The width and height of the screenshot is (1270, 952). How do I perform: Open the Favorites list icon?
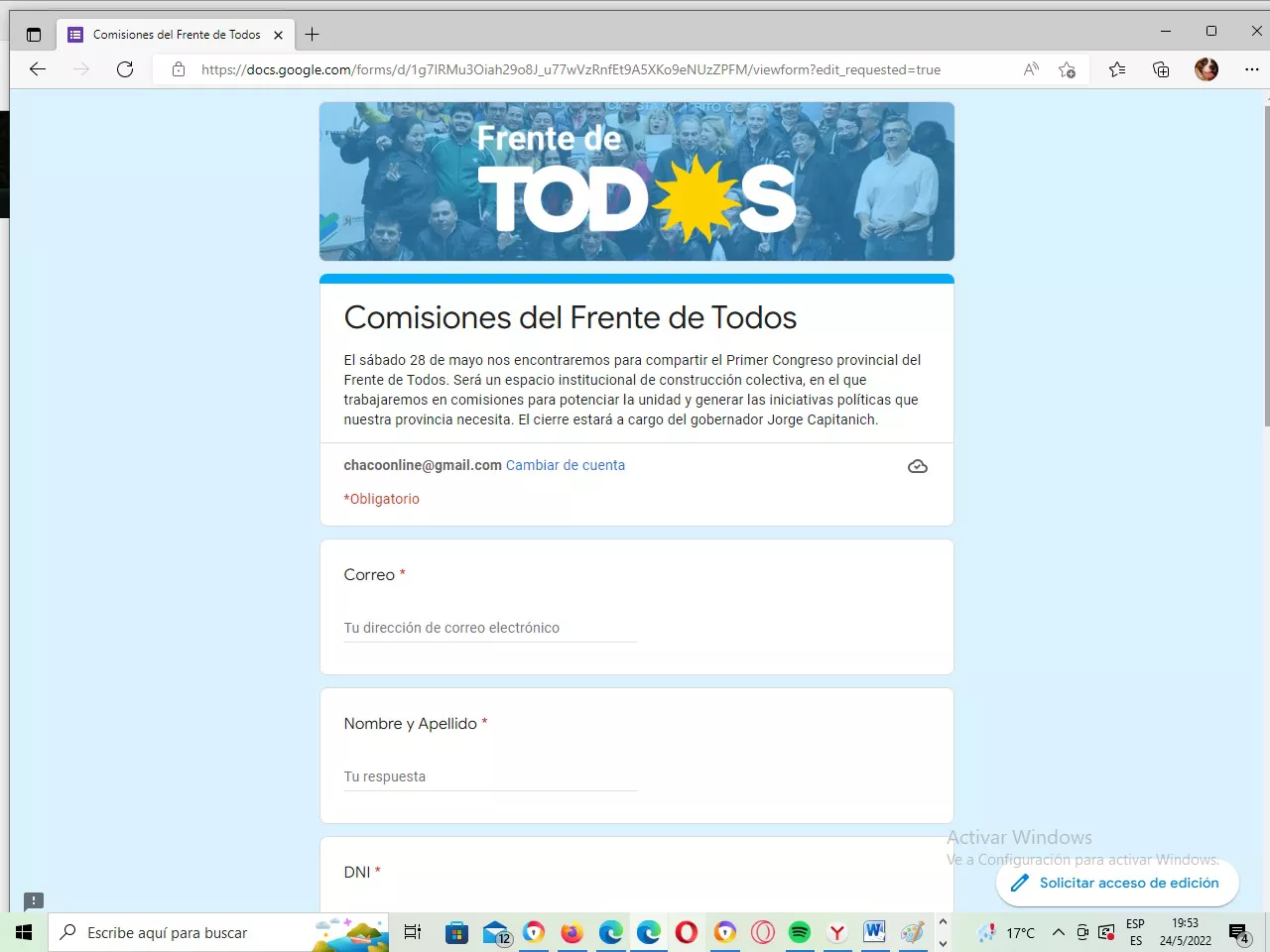coord(1117,69)
